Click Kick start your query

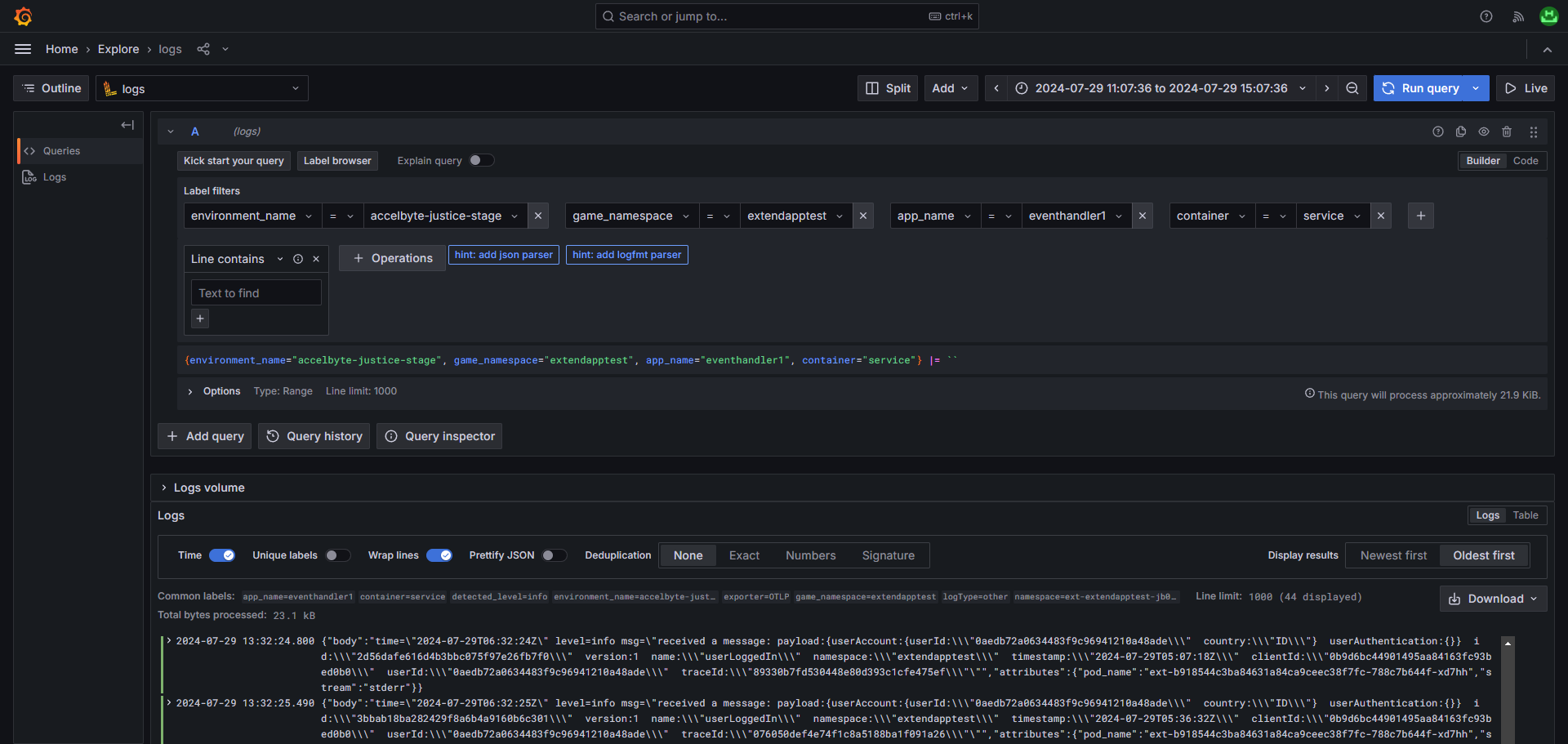pos(234,161)
